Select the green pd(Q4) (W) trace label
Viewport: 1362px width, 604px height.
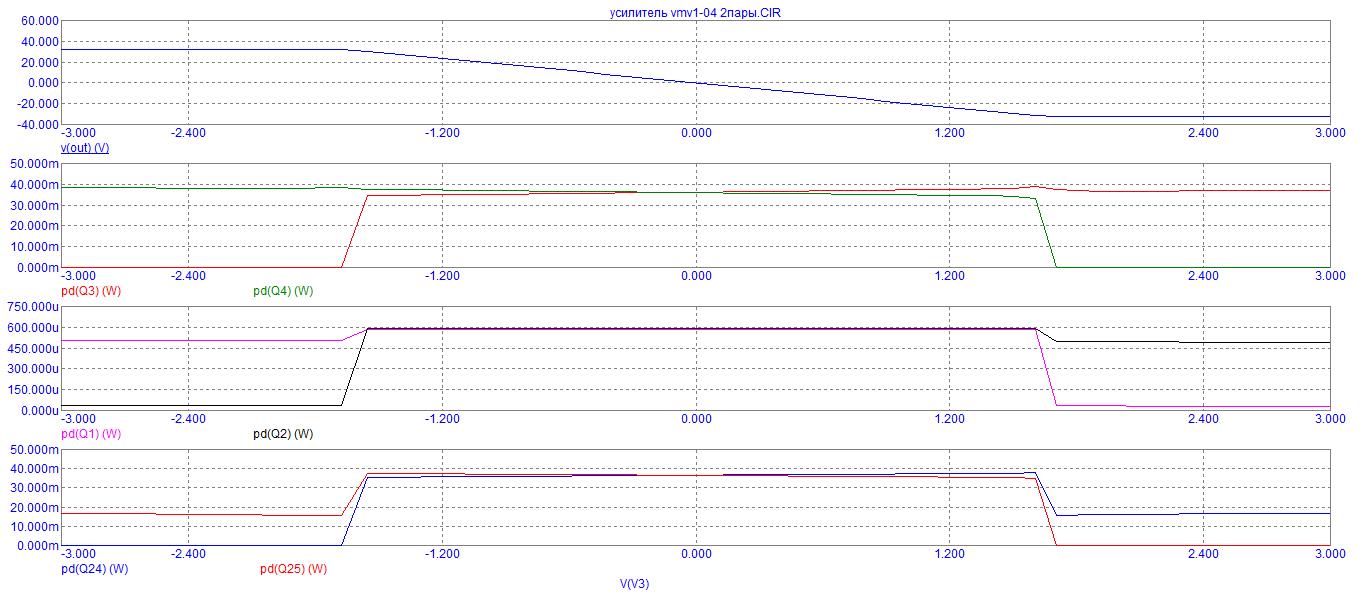click(283, 291)
